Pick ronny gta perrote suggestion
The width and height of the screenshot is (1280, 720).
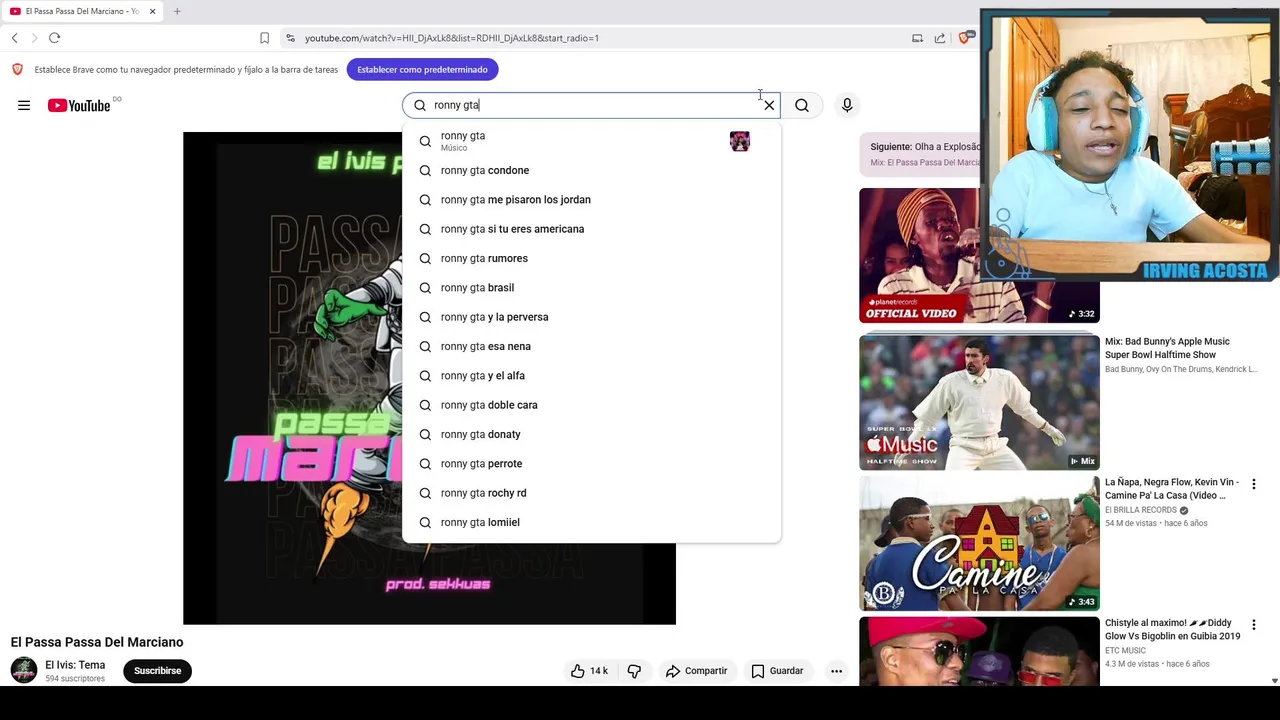point(591,464)
